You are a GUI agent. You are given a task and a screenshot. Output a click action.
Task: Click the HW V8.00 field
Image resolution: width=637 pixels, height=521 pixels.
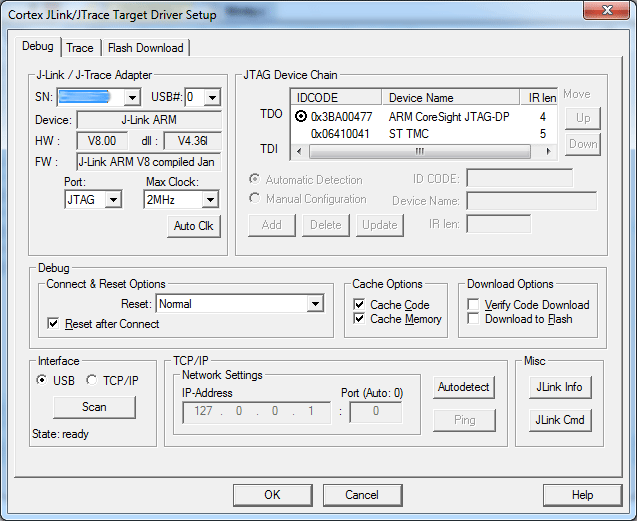pos(102,141)
